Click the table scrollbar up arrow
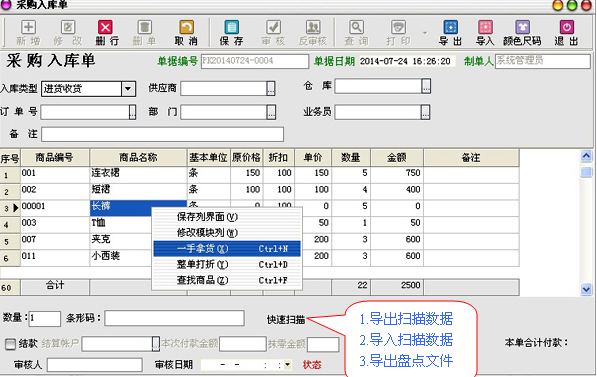597x377 pixels. coord(586,156)
